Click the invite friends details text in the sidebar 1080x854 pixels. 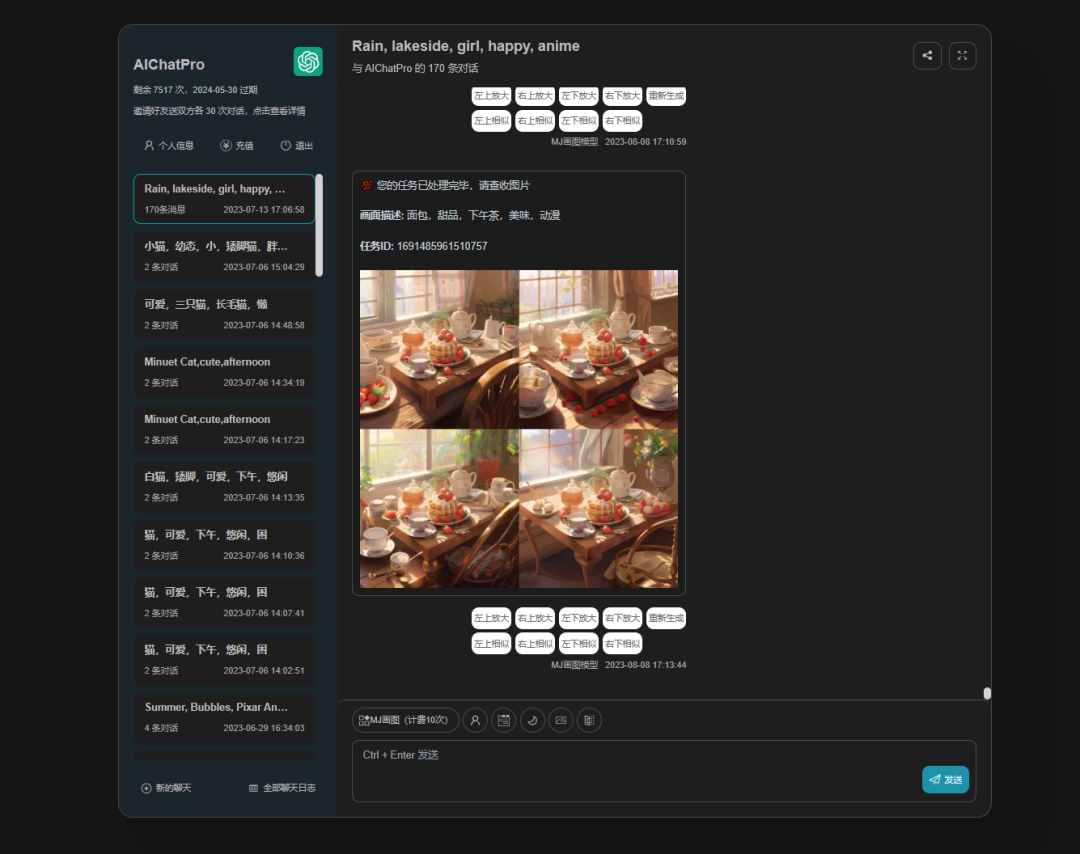[219, 111]
